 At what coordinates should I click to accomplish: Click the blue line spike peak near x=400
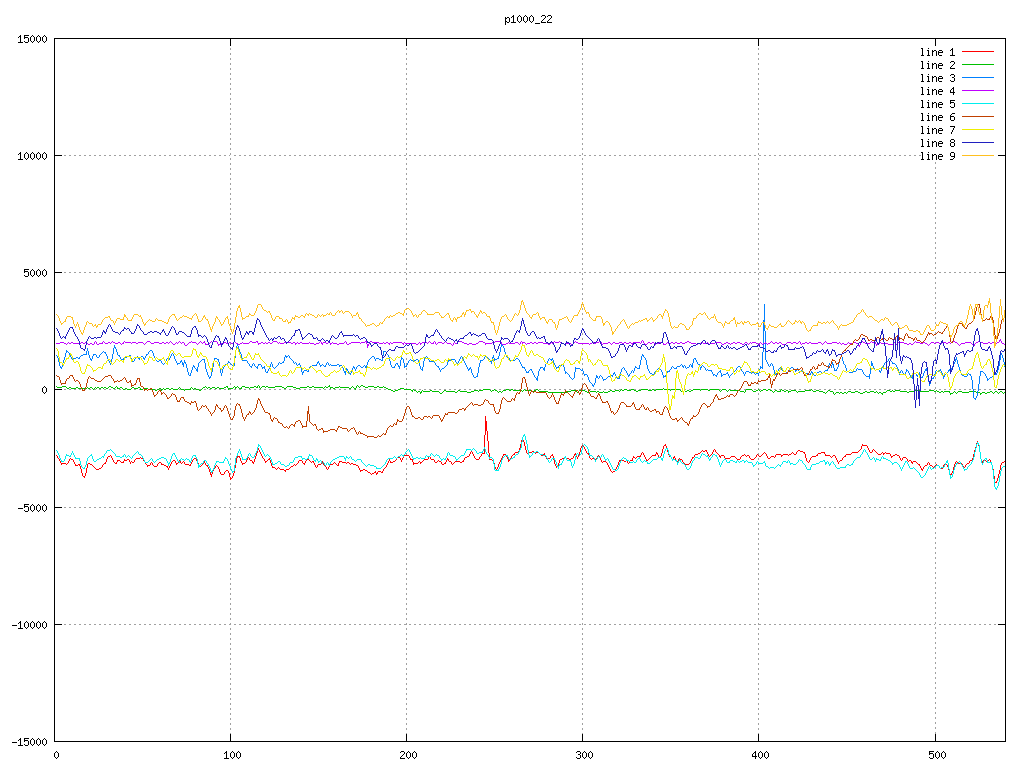point(765,306)
